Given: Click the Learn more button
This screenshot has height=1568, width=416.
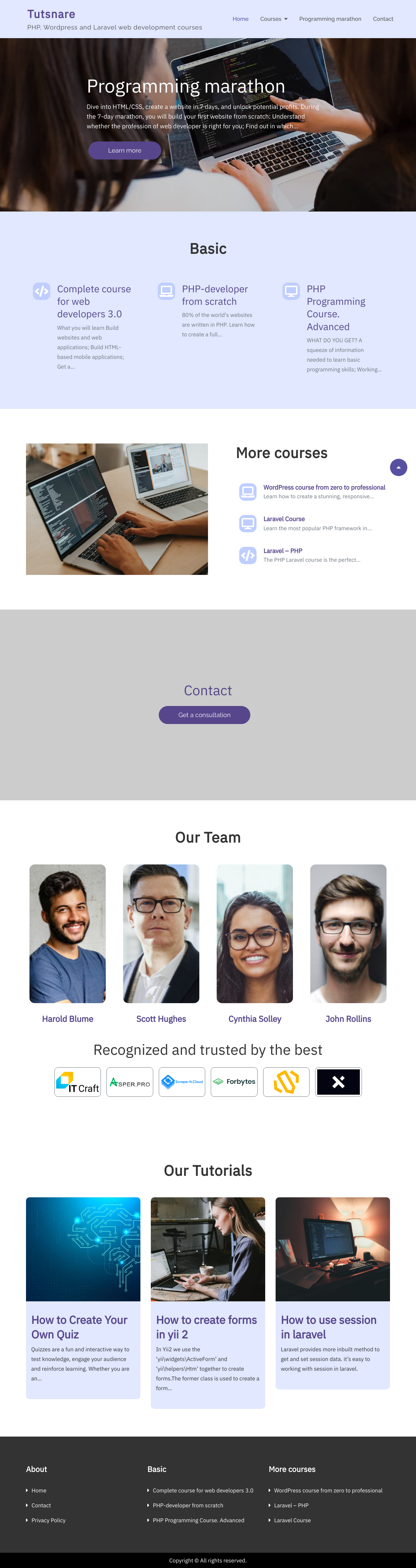Looking at the screenshot, I should click(x=125, y=150).
